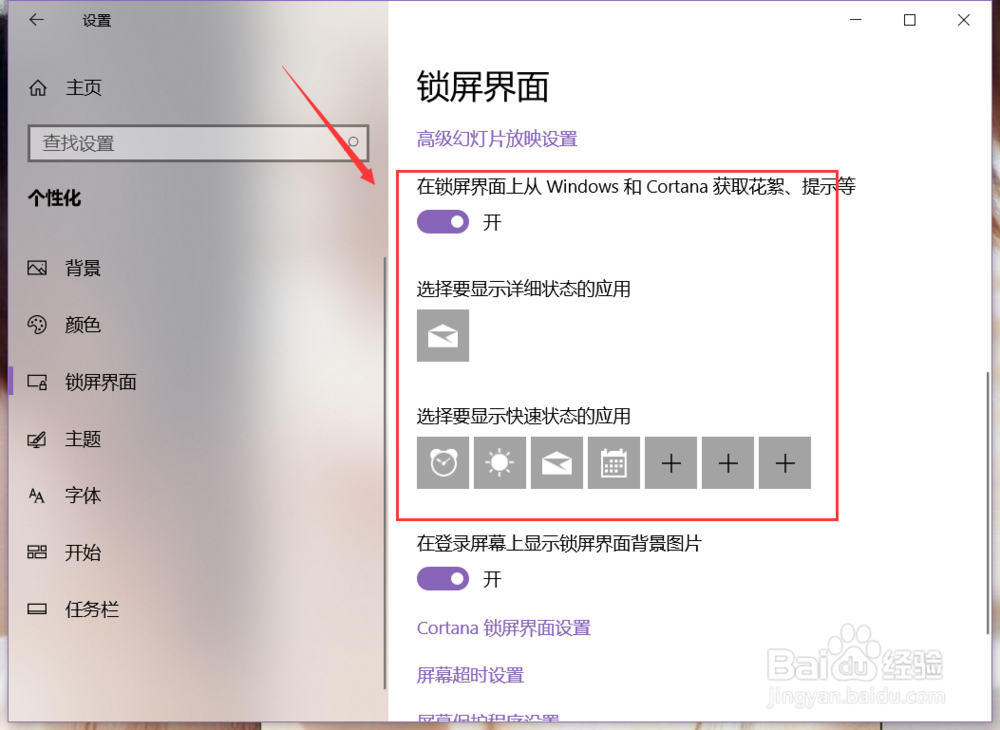Open Cortana 锁屏界面设置 link
The height and width of the screenshot is (730, 1000).
click(504, 628)
